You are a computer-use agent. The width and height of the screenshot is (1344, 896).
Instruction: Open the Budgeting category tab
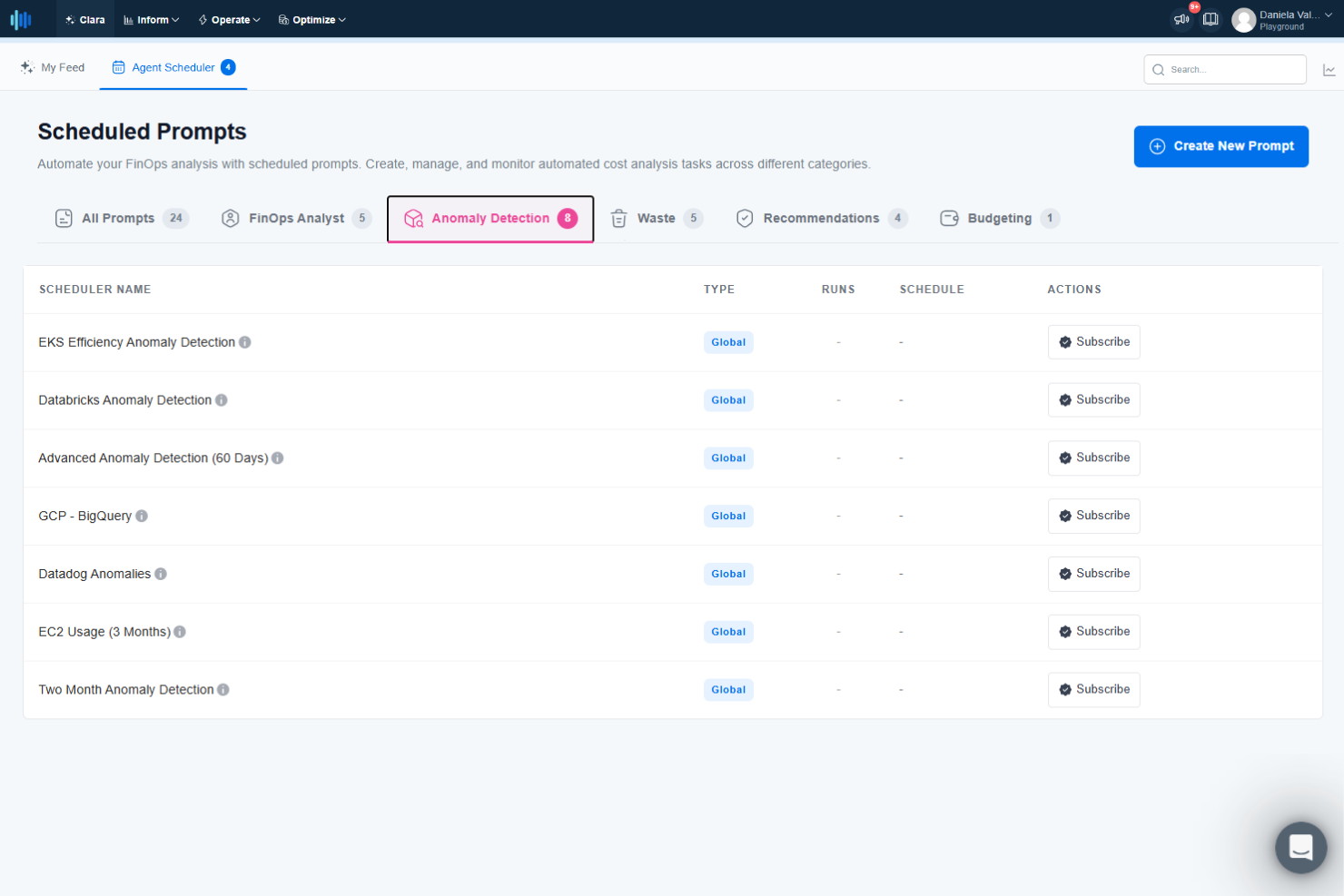pos(1000,218)
